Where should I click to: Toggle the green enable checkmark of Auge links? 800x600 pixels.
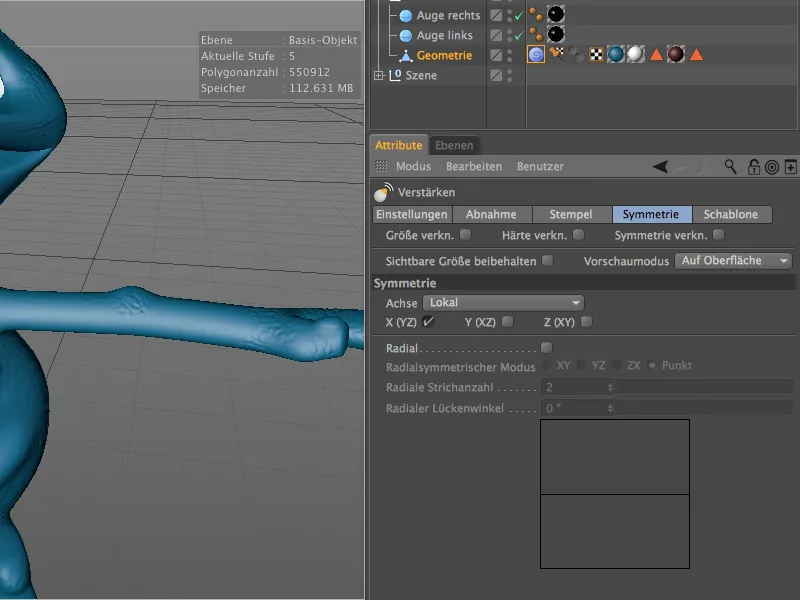click(519, 36)
